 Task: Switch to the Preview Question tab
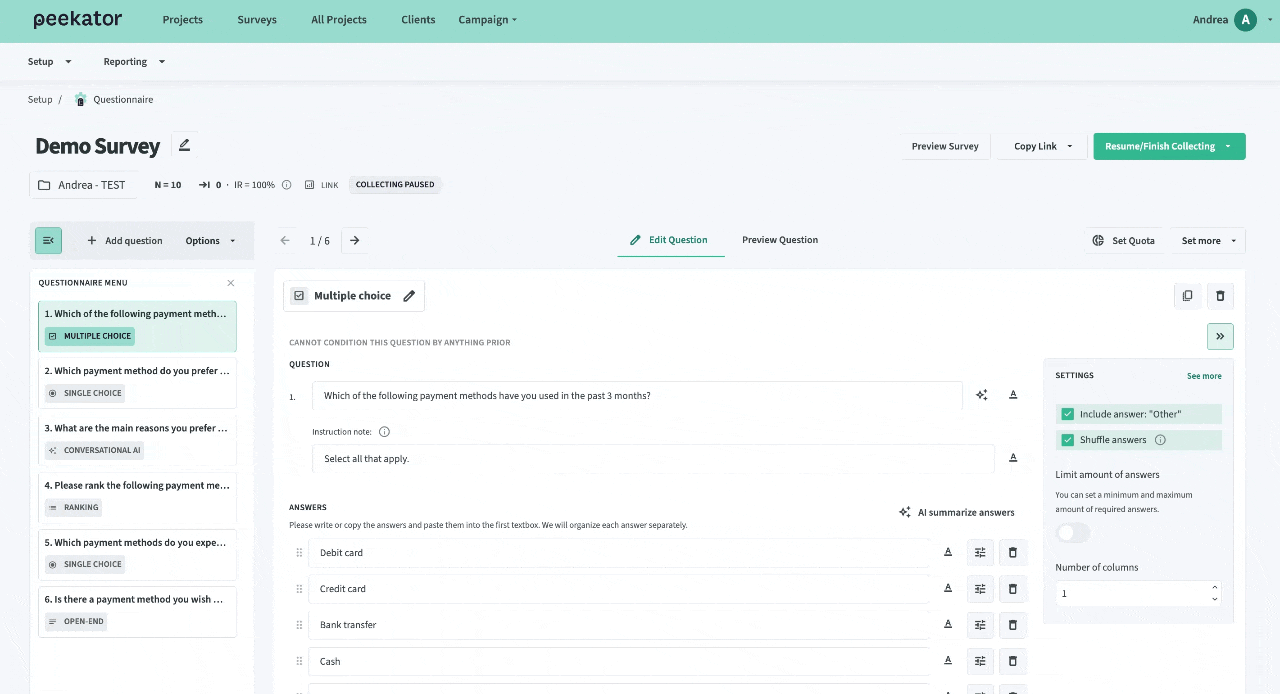point(779,240)
